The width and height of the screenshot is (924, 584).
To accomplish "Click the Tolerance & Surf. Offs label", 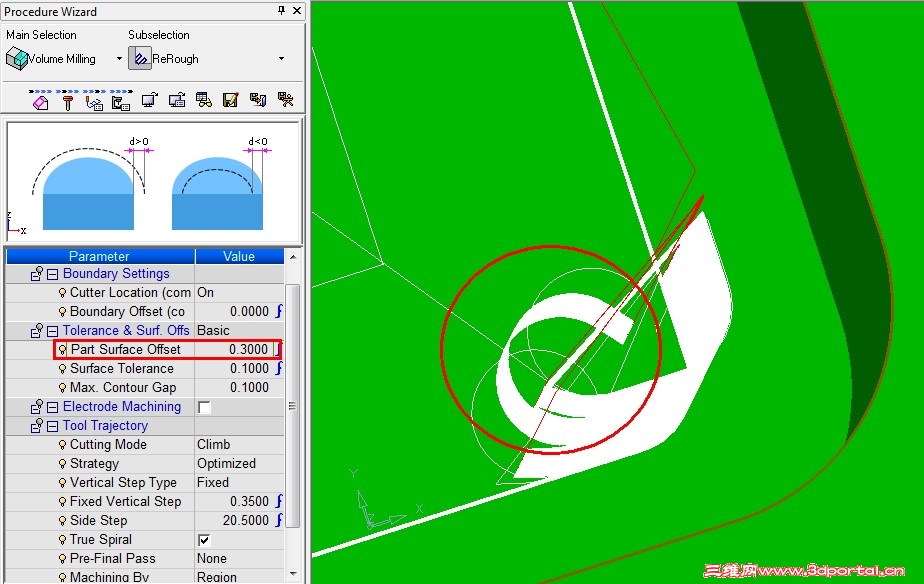I will 126,331.
